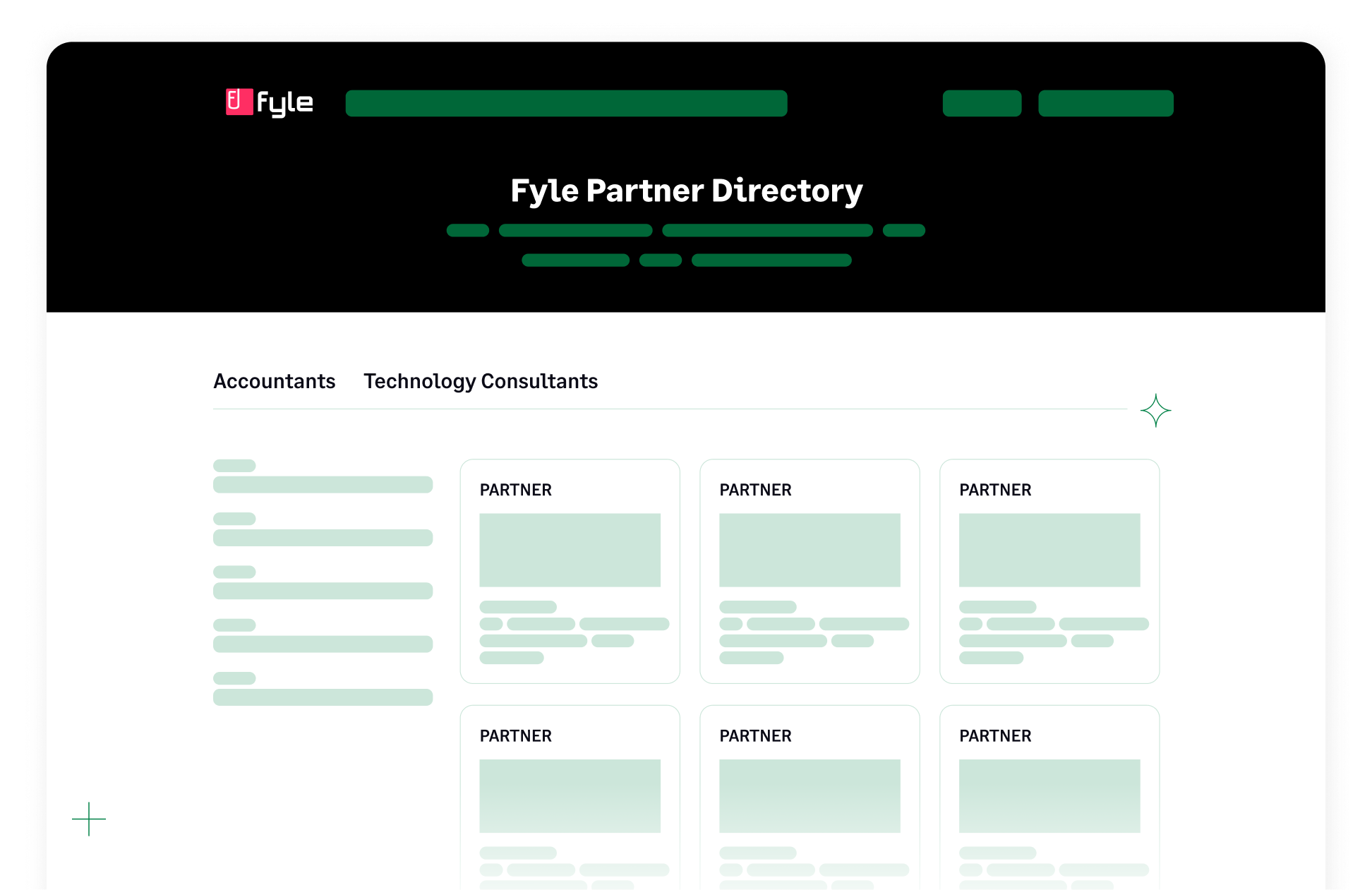
Task: Click the thumbnail in the bottom-middle PARTNER card
Action: click(x=810, y=796)
